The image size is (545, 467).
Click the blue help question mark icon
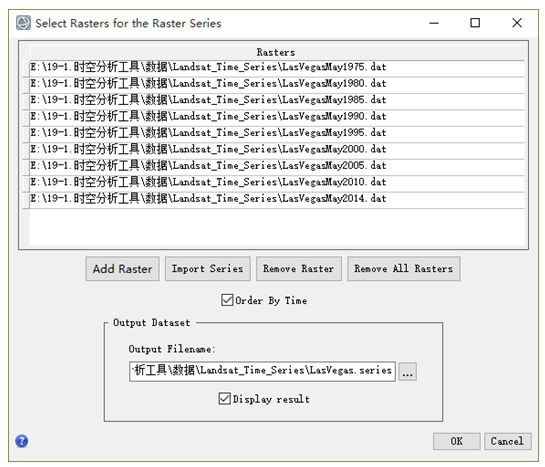coord(22,441)
